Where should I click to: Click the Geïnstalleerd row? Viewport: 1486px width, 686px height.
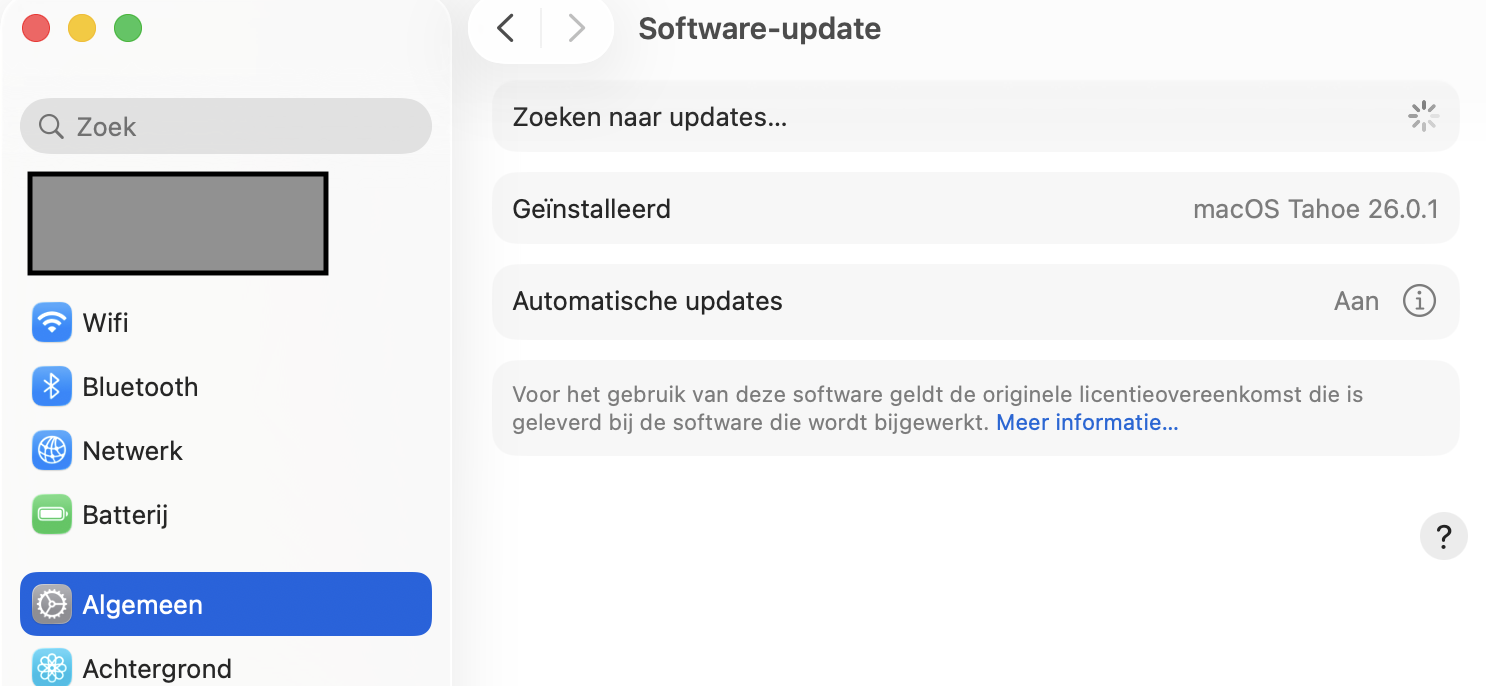(975, 208)
